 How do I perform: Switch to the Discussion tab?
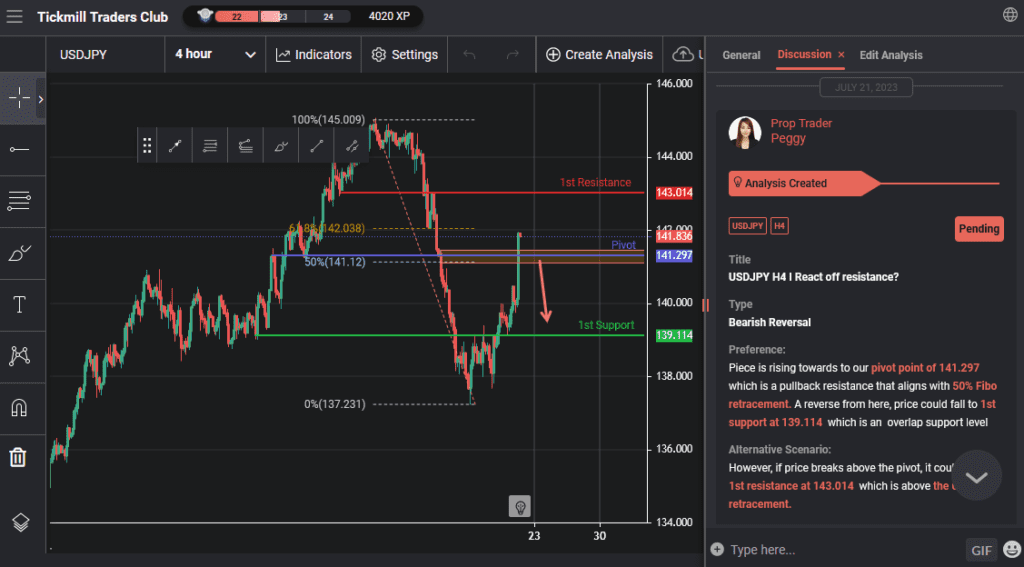(x=804, y=54)
